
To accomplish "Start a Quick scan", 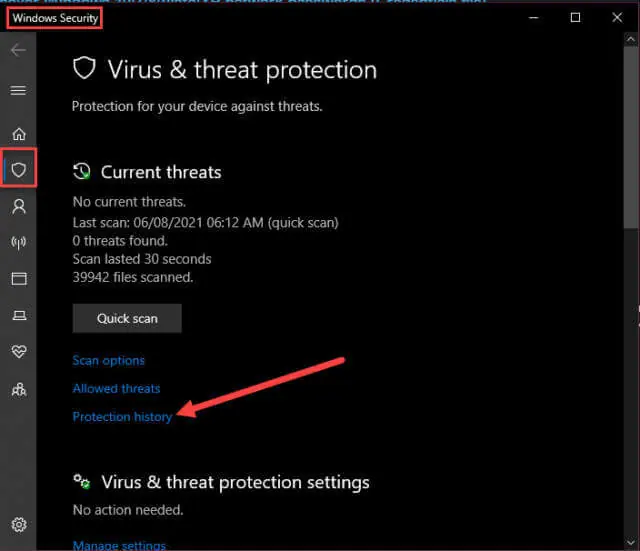I will pos(127,318).
